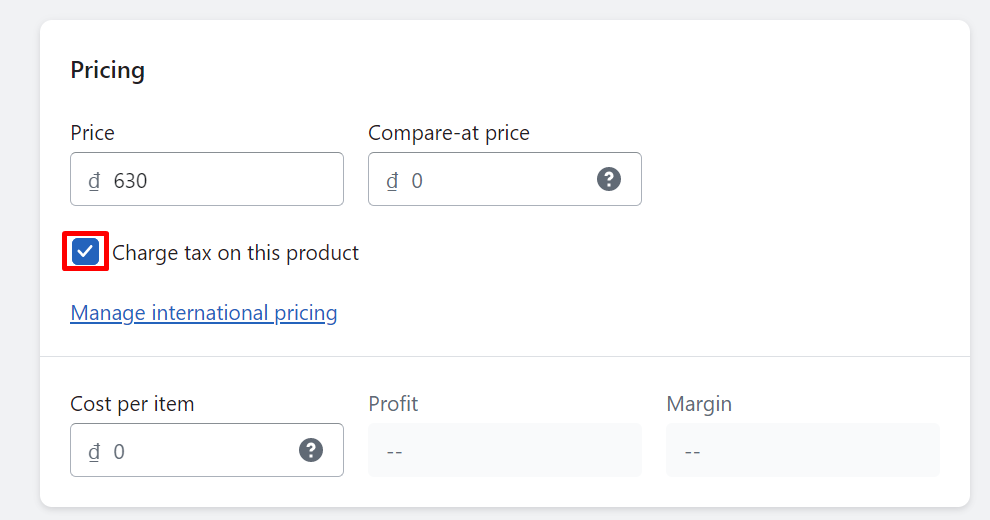Screen dimensions: 990x520
Task: Open the Cost per item help icon
Action: [311, 451]
